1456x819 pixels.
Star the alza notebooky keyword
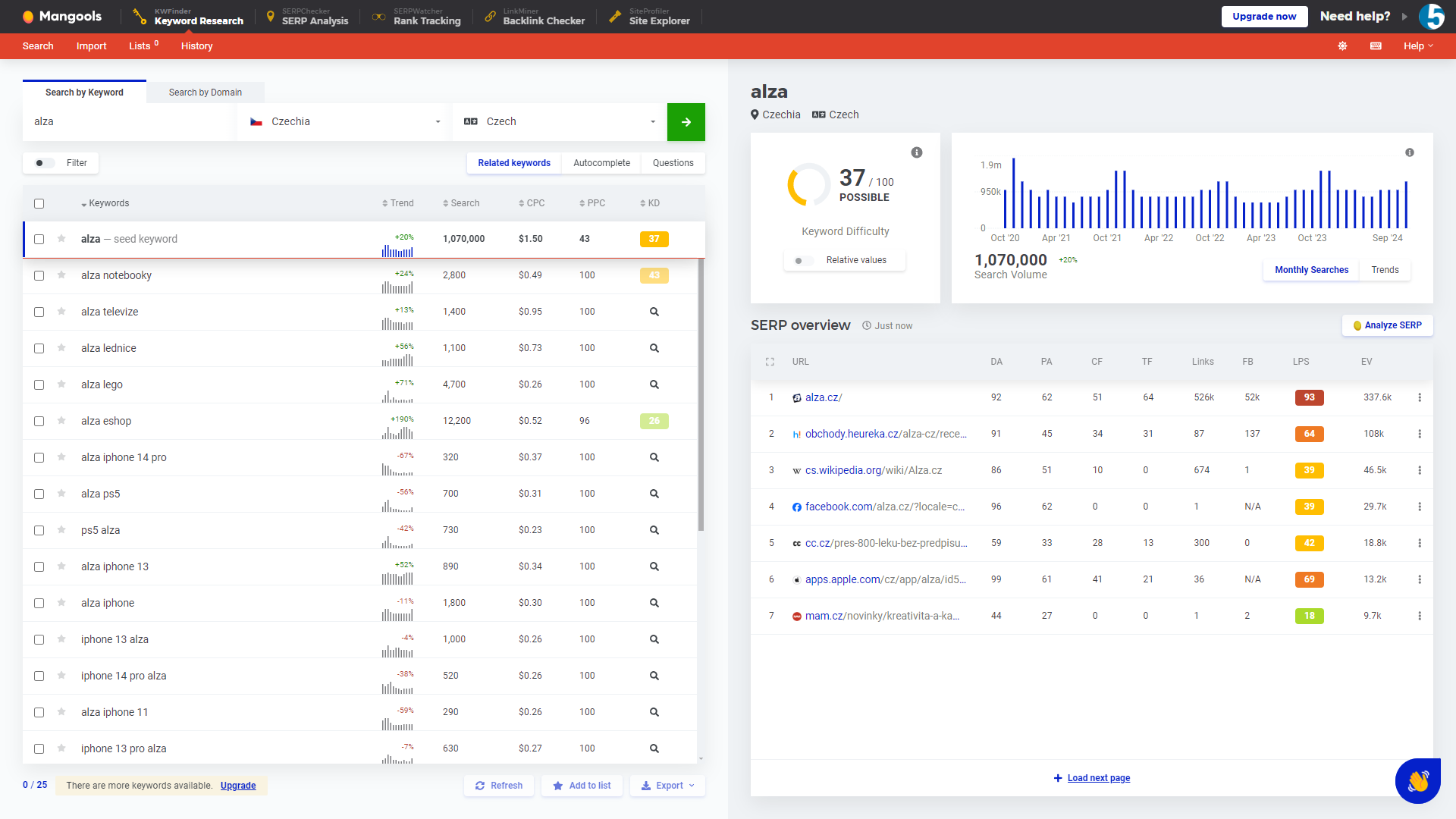[x=61, y=275]
